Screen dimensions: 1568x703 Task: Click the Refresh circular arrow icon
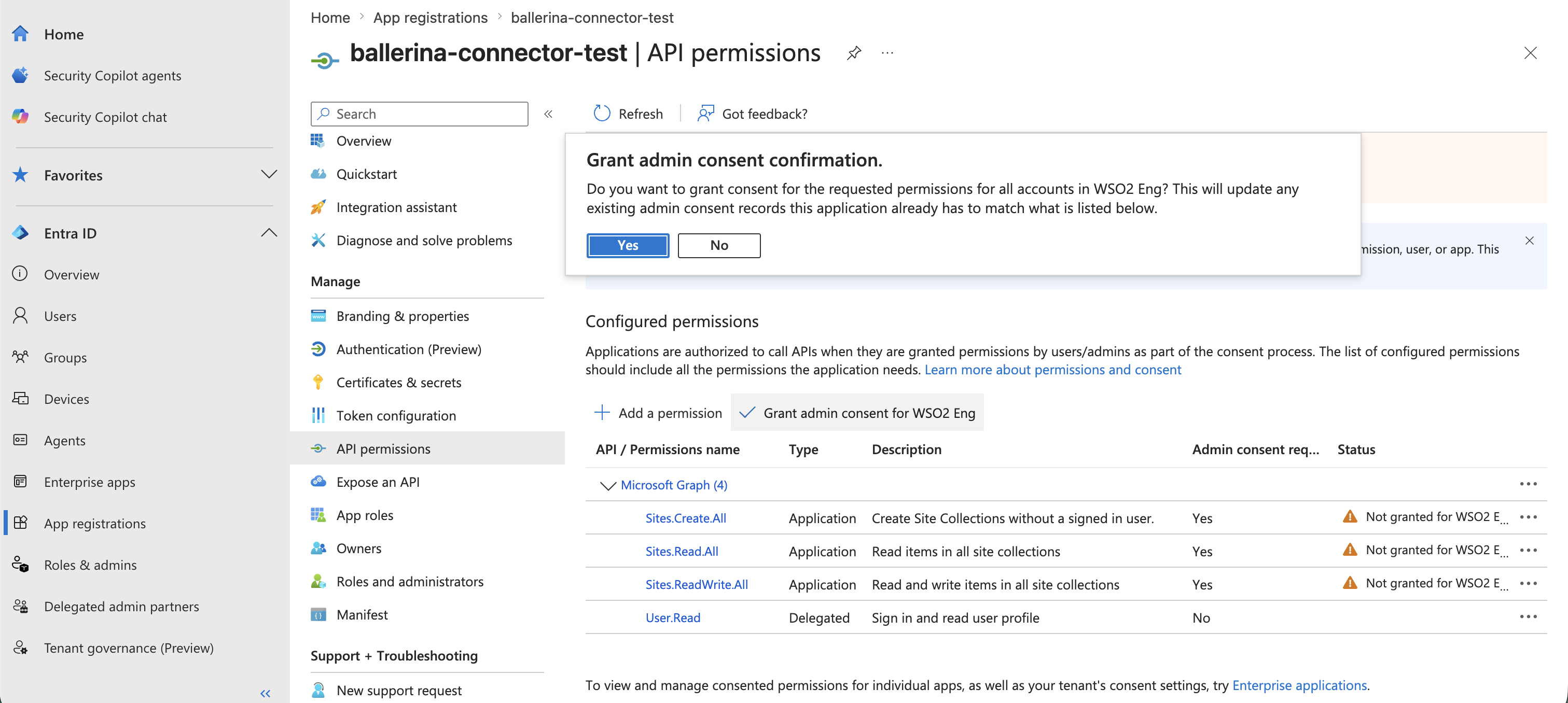[x=602, y=114]
